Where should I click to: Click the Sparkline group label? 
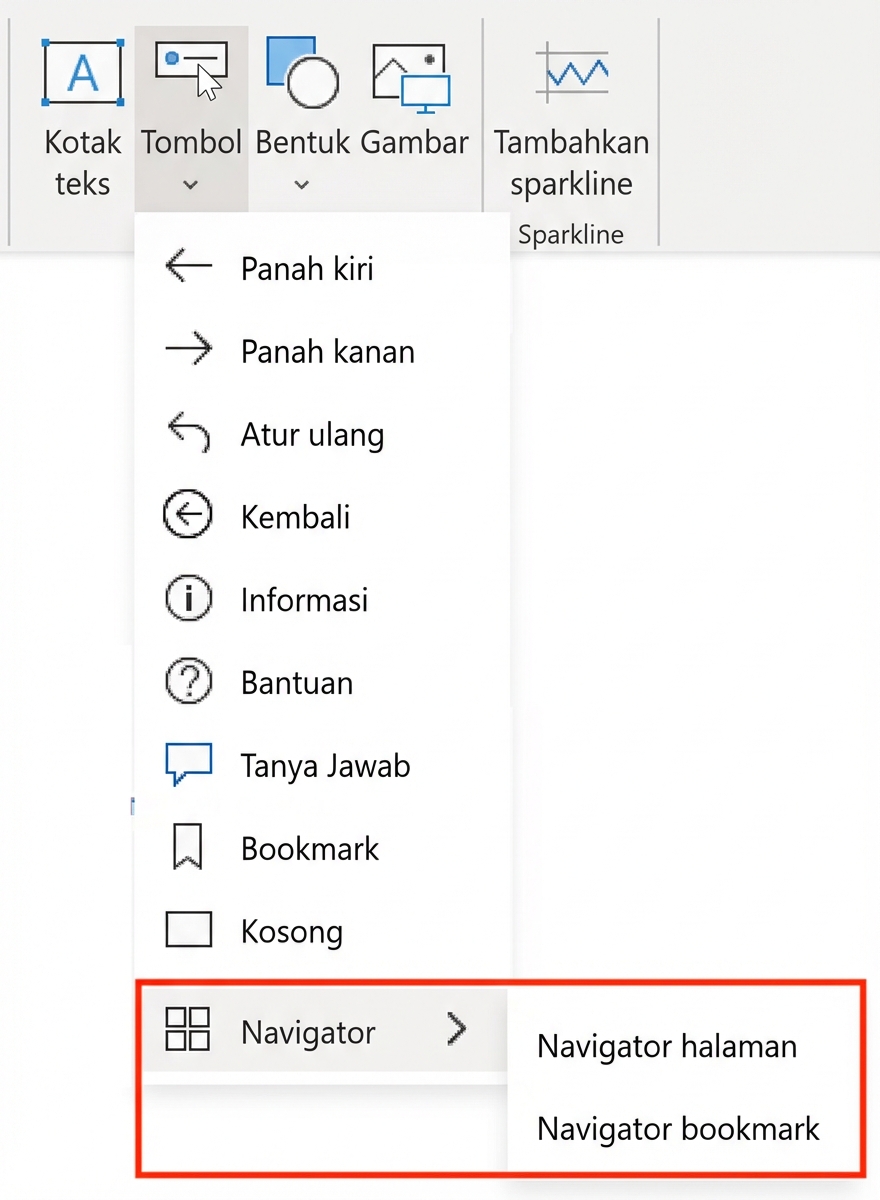571,234
